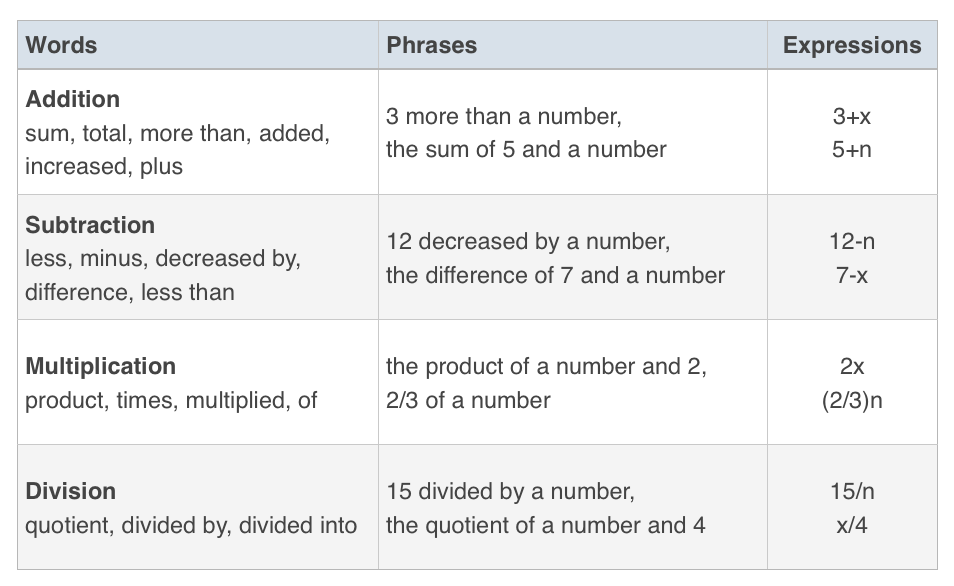Click the Expressions column header
The width and height of the screenshot is (954, 586).
tap(852, 45)
